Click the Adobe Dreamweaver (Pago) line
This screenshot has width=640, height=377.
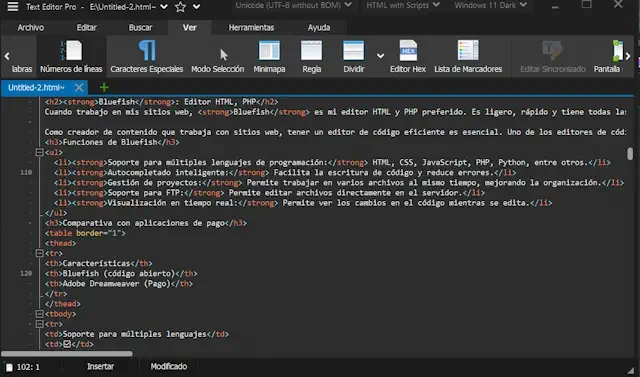pyautogui.click(x=119, y=284)
